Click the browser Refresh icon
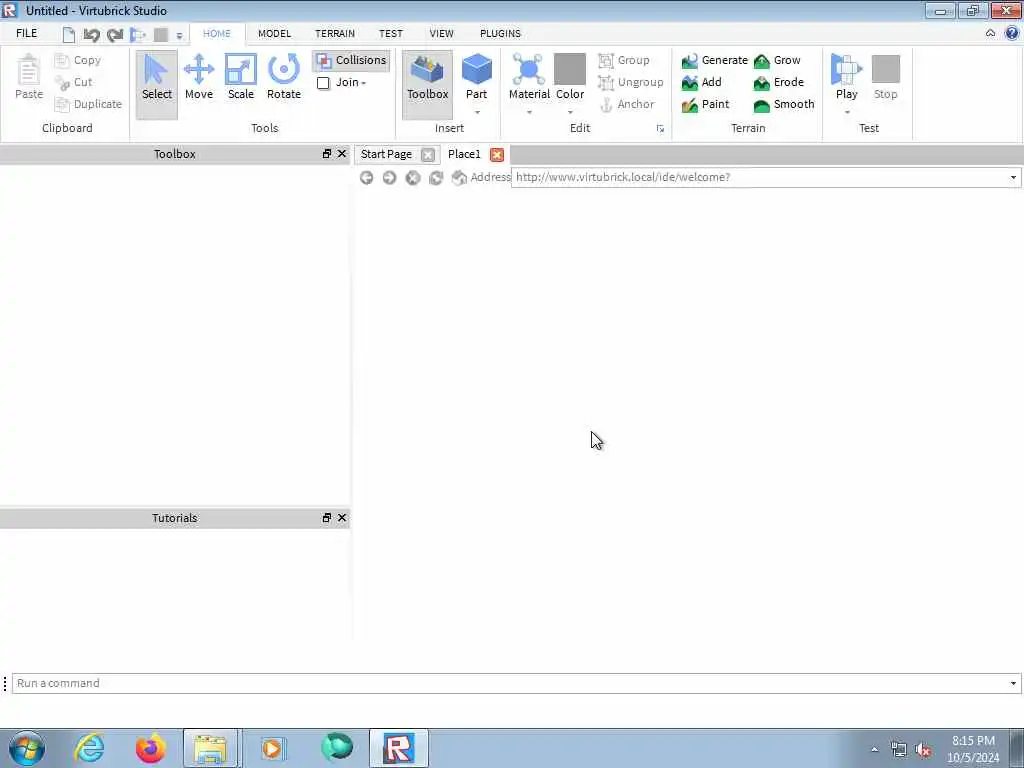 [436, 178]
